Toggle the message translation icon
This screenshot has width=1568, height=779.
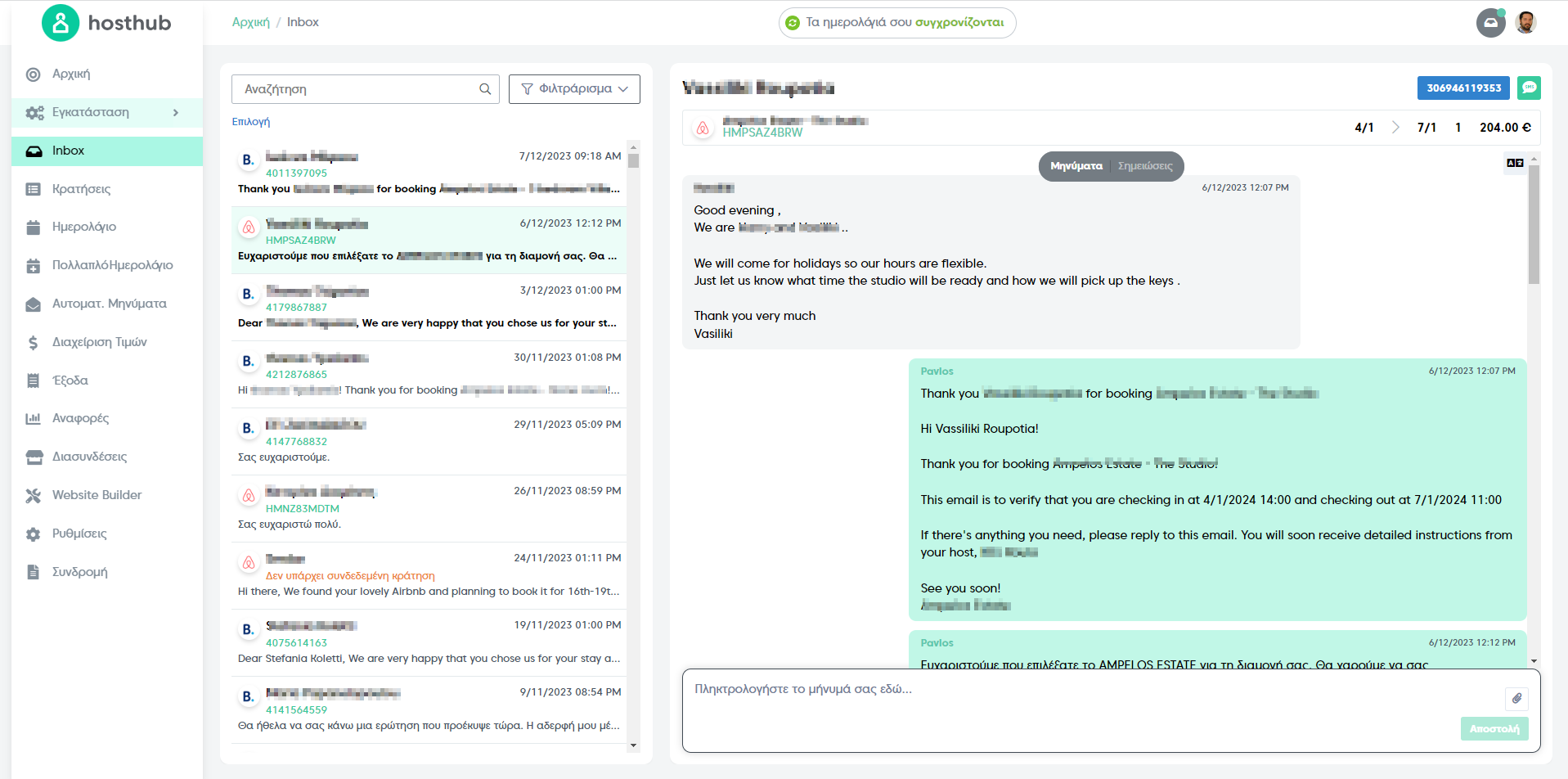(1515, 163)
